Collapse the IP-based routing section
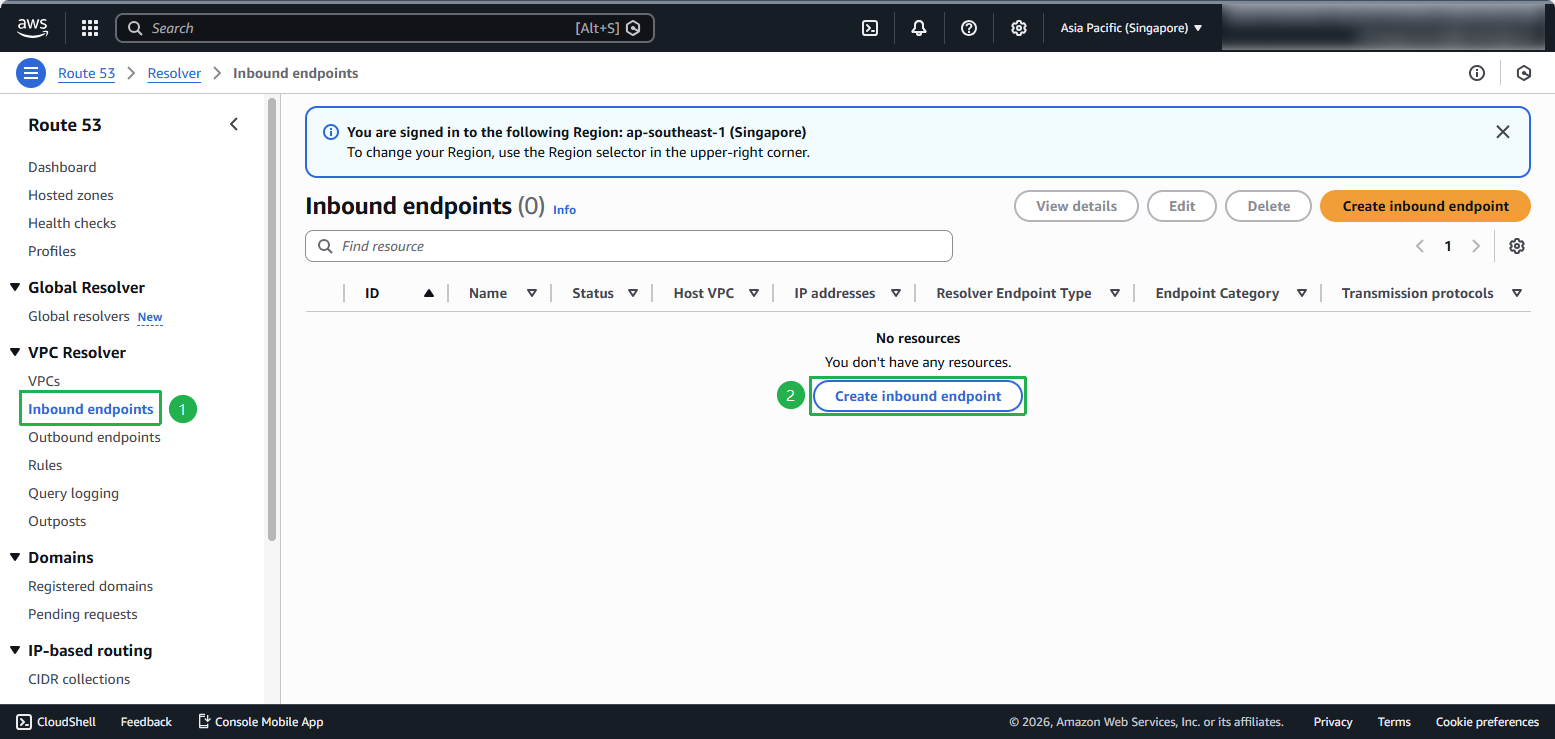 click(15, 651)
